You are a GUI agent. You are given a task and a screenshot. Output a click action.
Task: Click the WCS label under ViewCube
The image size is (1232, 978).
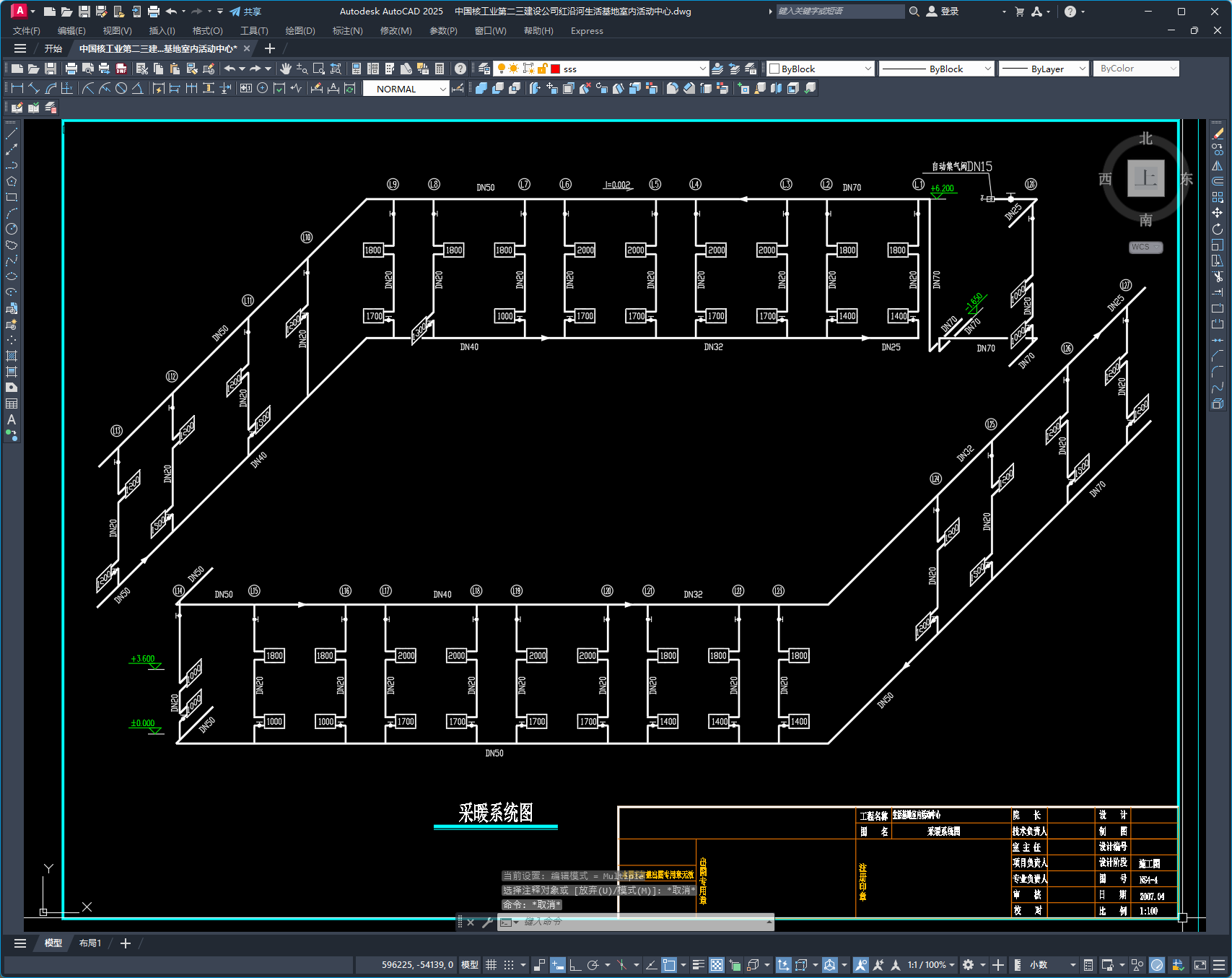tap(1145, 247)
